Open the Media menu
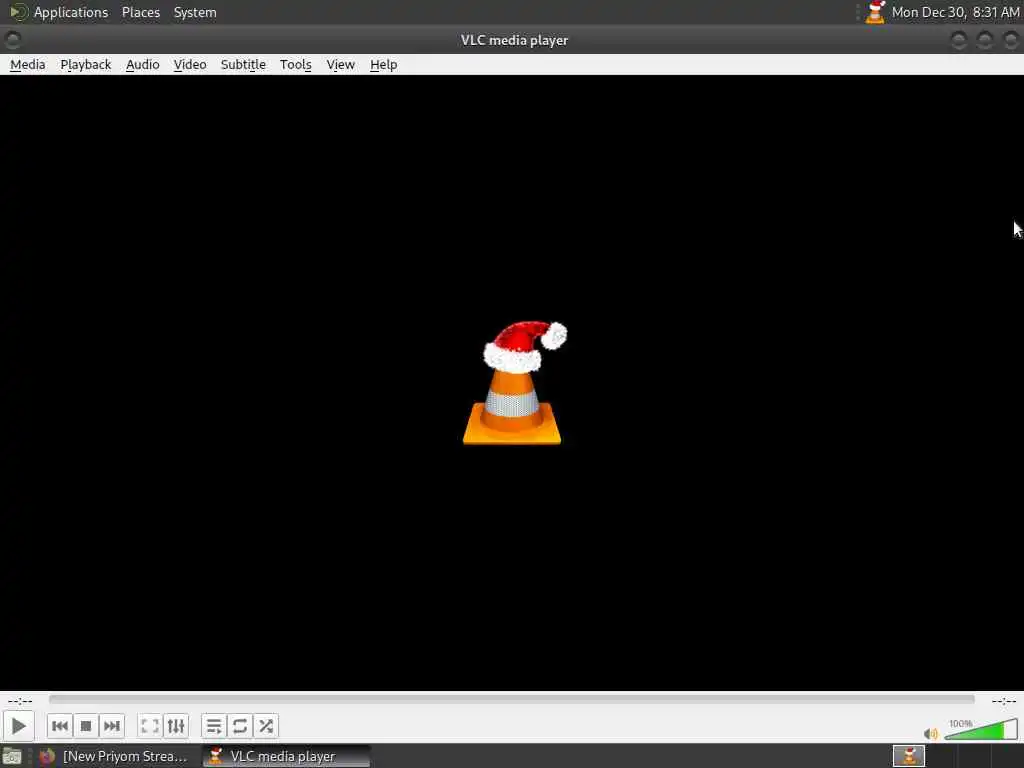This screenshot has height=768, width=1024. [x=27, y=64]
